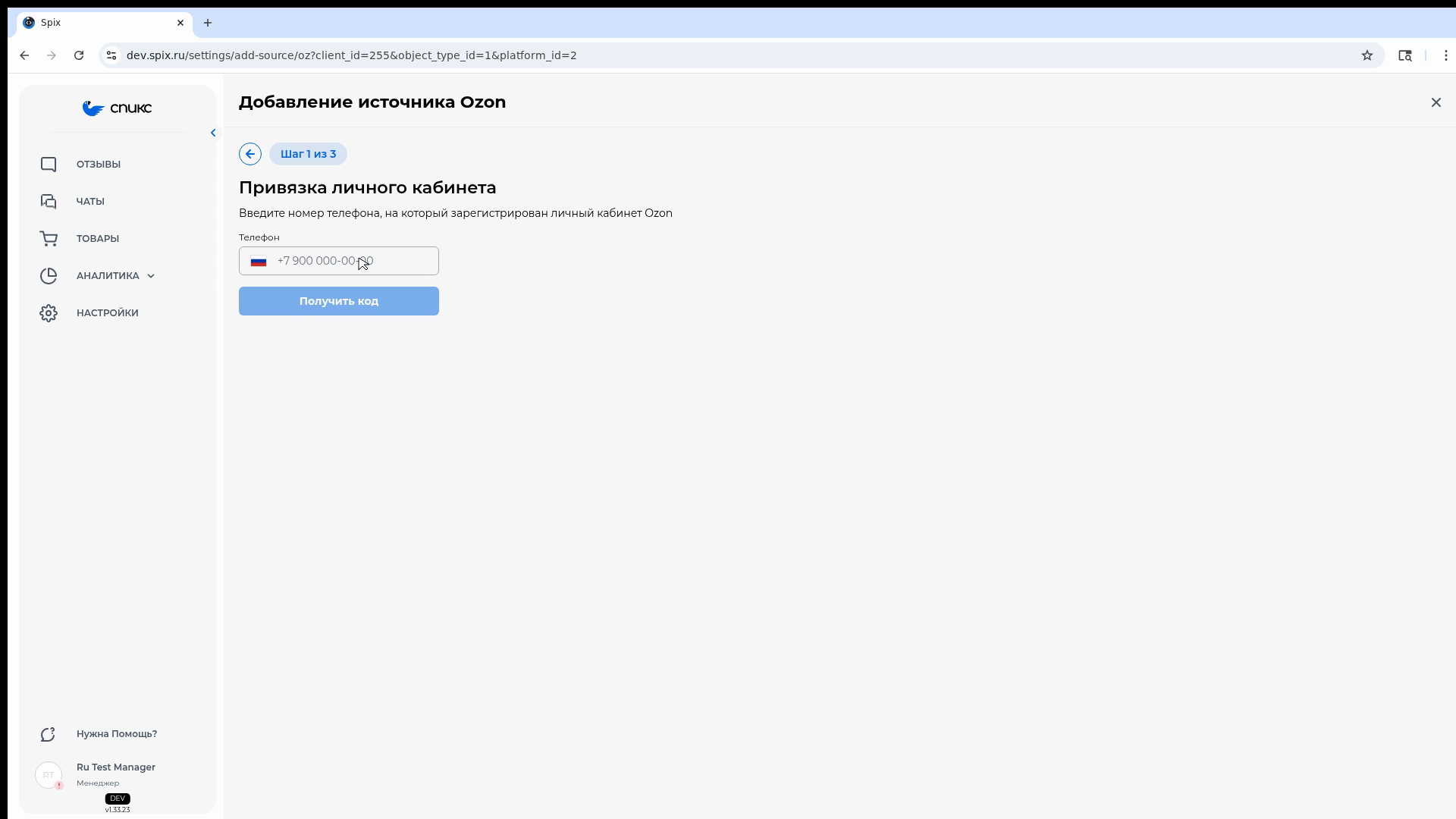The height and width of the screenshot is (819, 1456).
Task: Go to Отзывы section
Action: [x=99, y=165]
